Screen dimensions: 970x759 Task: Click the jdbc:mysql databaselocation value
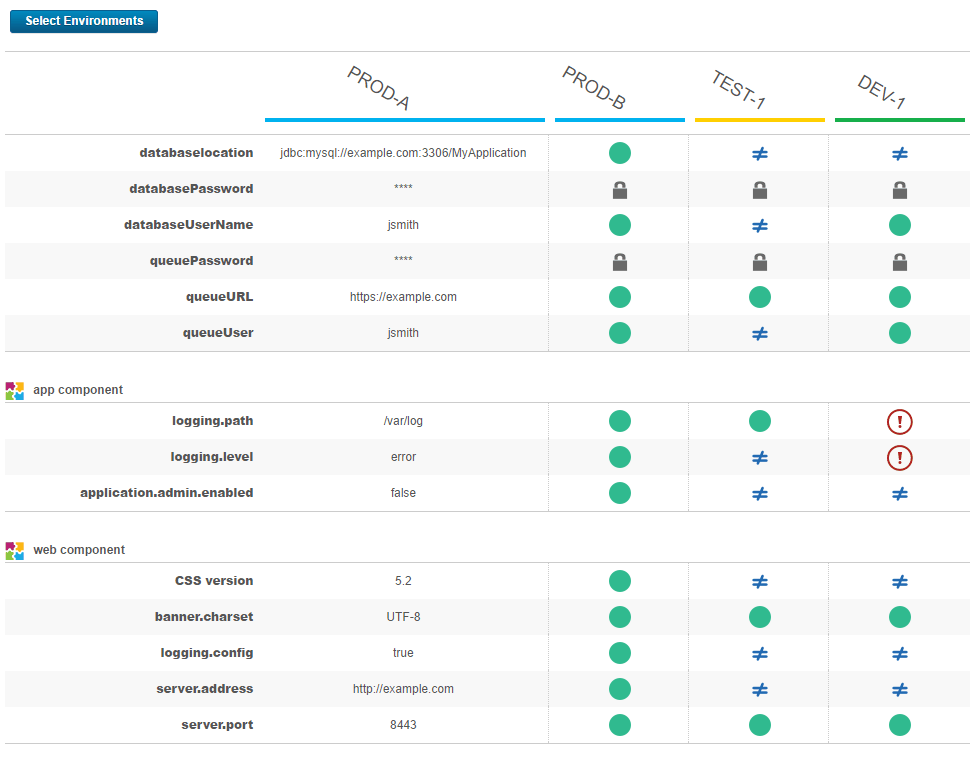click(403, 153)
